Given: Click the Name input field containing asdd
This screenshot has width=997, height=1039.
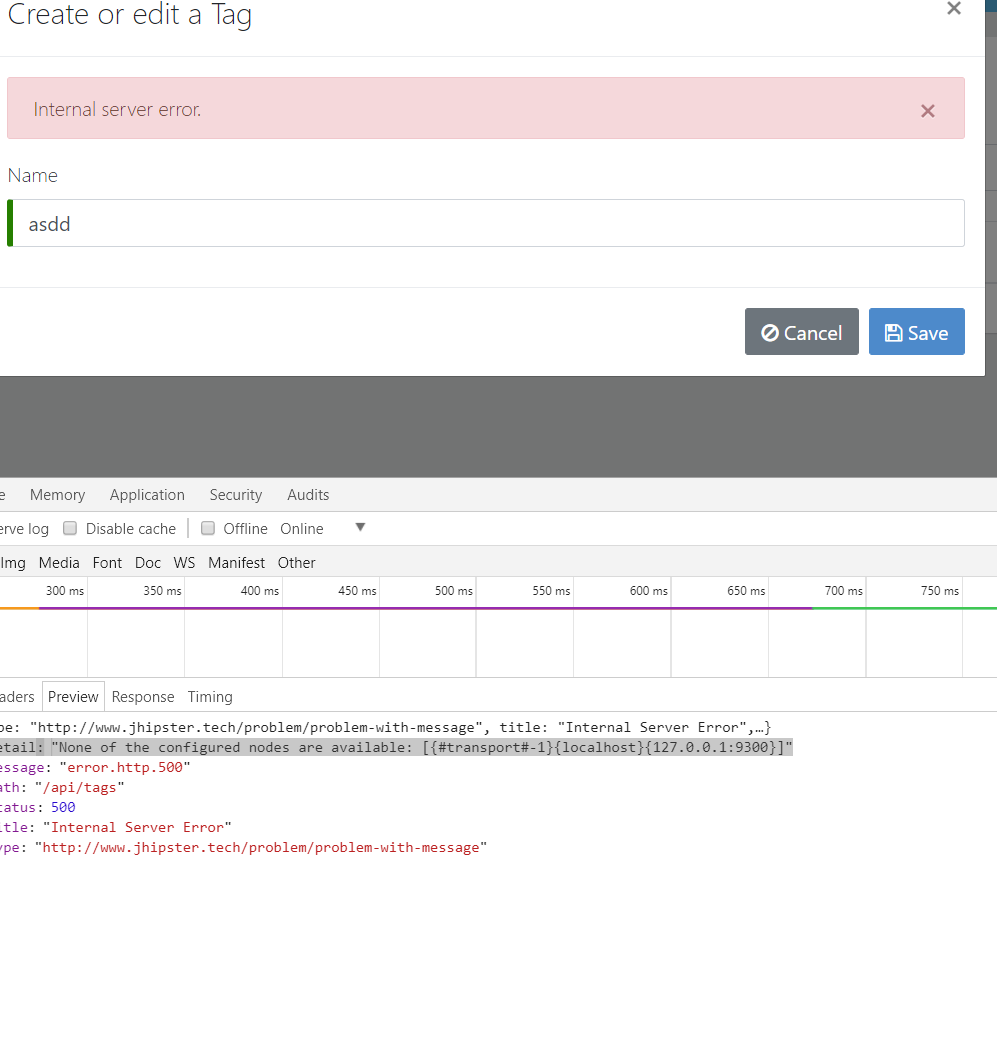Looking at the screenshot, I should point(486,223).
